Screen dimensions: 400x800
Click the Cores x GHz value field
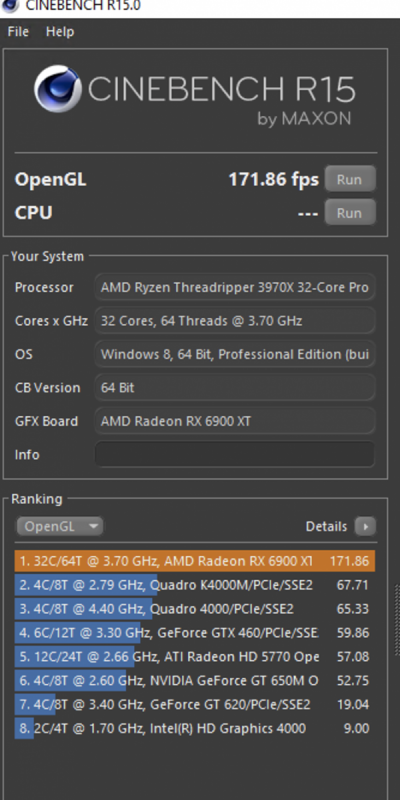click(x=235, y=320)
